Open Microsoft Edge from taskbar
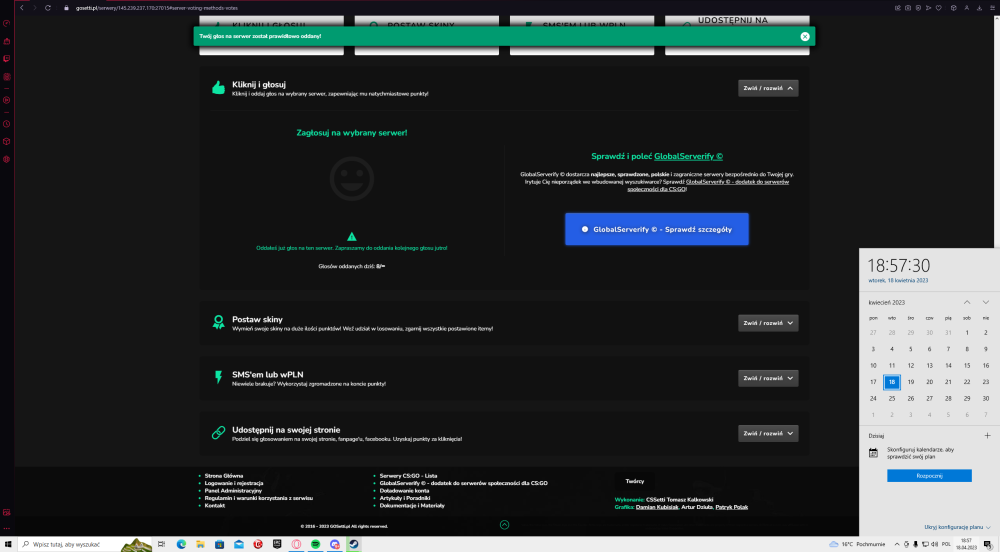The height and width of the screenshot is (552, 1000). click(181, 544)
